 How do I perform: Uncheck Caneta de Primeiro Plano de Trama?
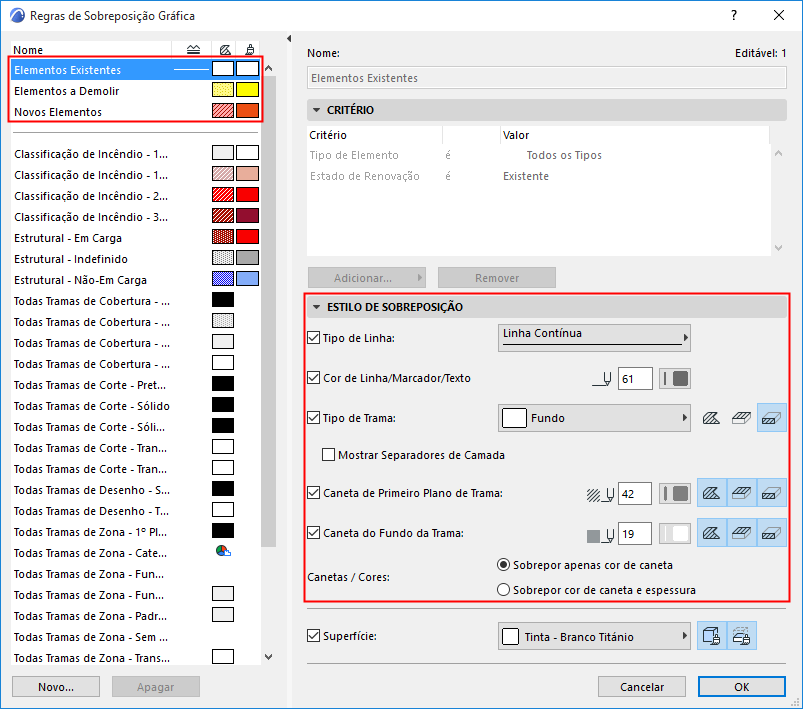(x=313, y=493)
